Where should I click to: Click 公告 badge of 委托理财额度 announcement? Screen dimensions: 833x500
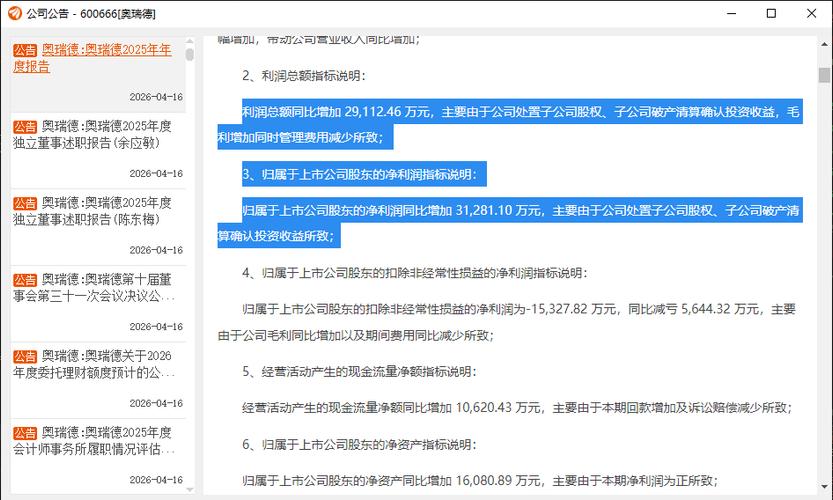coord(25,357)
